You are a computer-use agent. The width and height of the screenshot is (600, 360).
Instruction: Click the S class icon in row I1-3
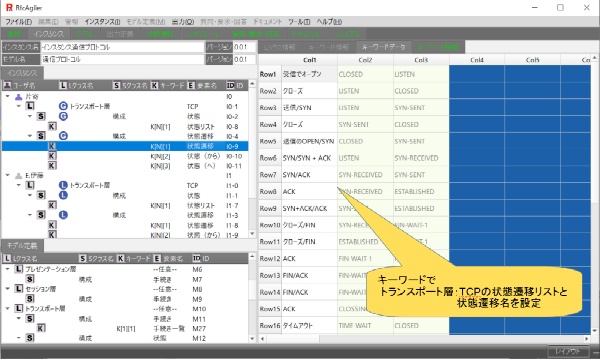[x=41, y=215]
